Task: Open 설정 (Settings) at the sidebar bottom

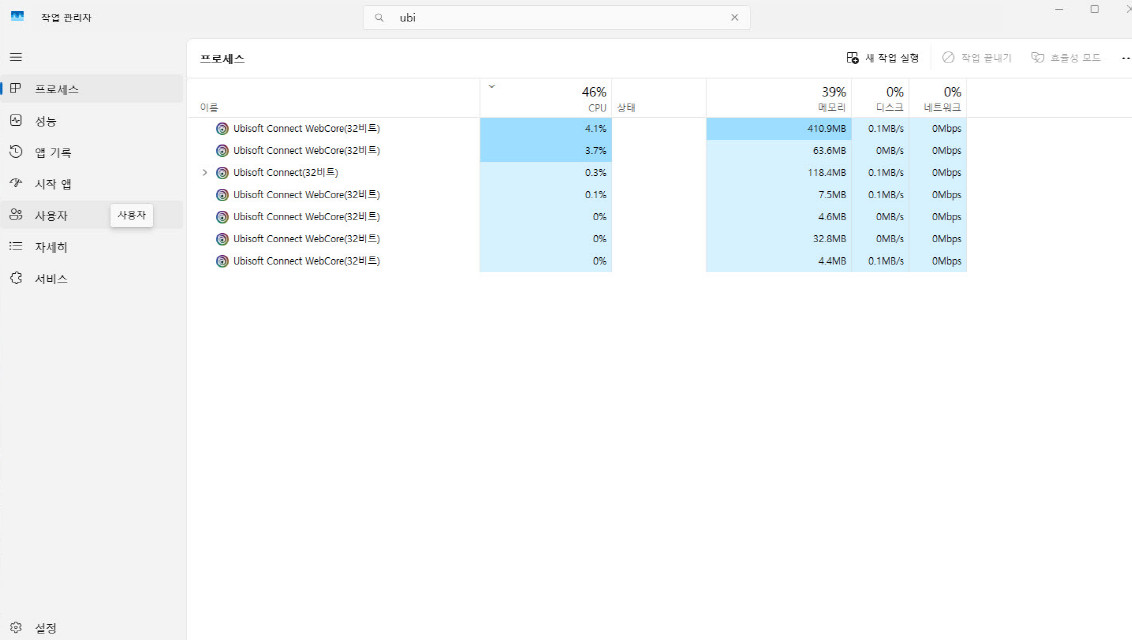Action: point(46,628)
